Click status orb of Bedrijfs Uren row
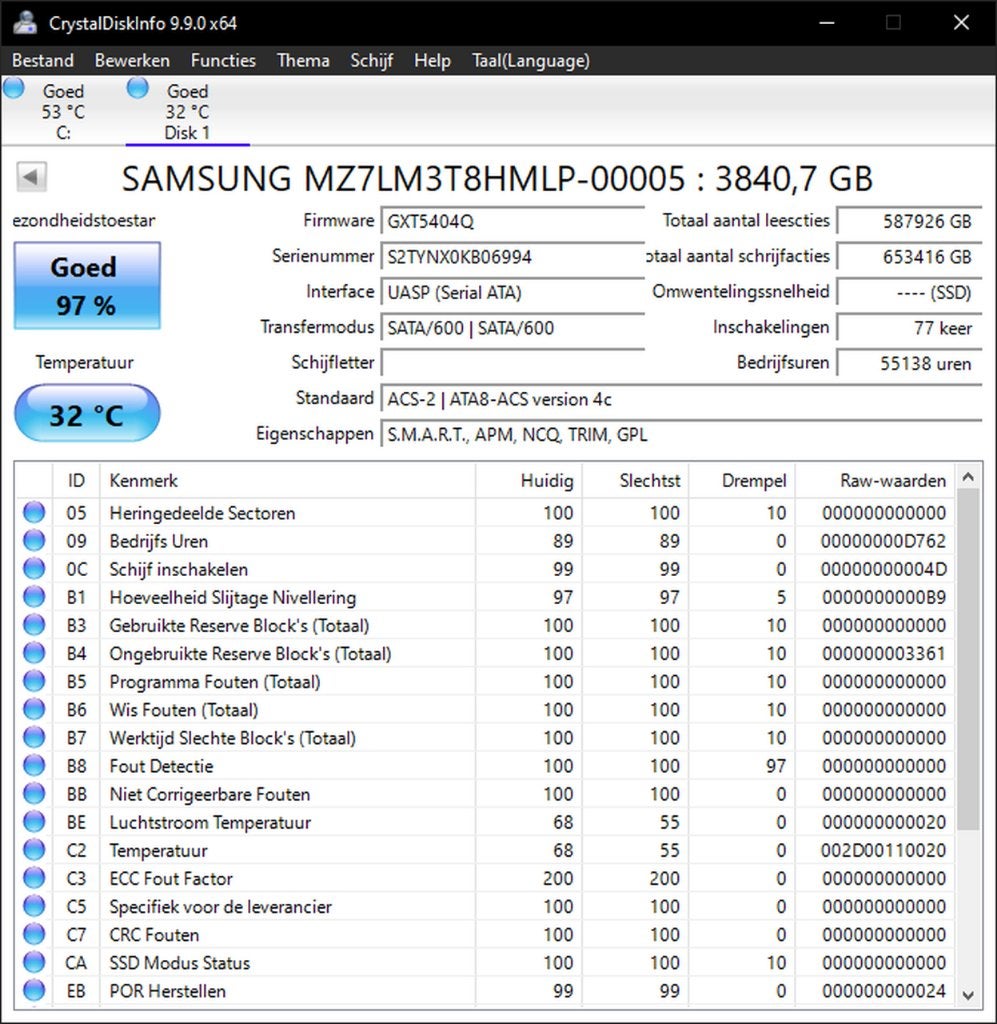The image size is (997, 1024). [34, 541]
